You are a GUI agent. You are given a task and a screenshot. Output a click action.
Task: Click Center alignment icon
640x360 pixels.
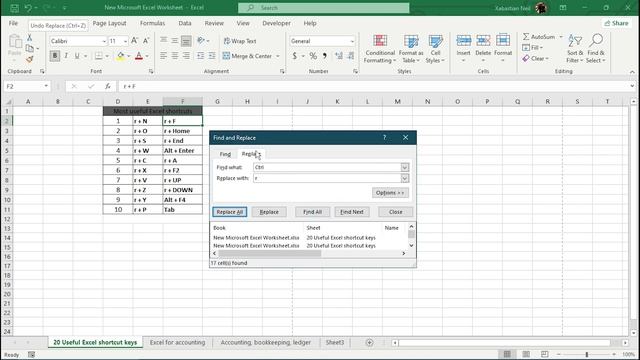point(175,56)
